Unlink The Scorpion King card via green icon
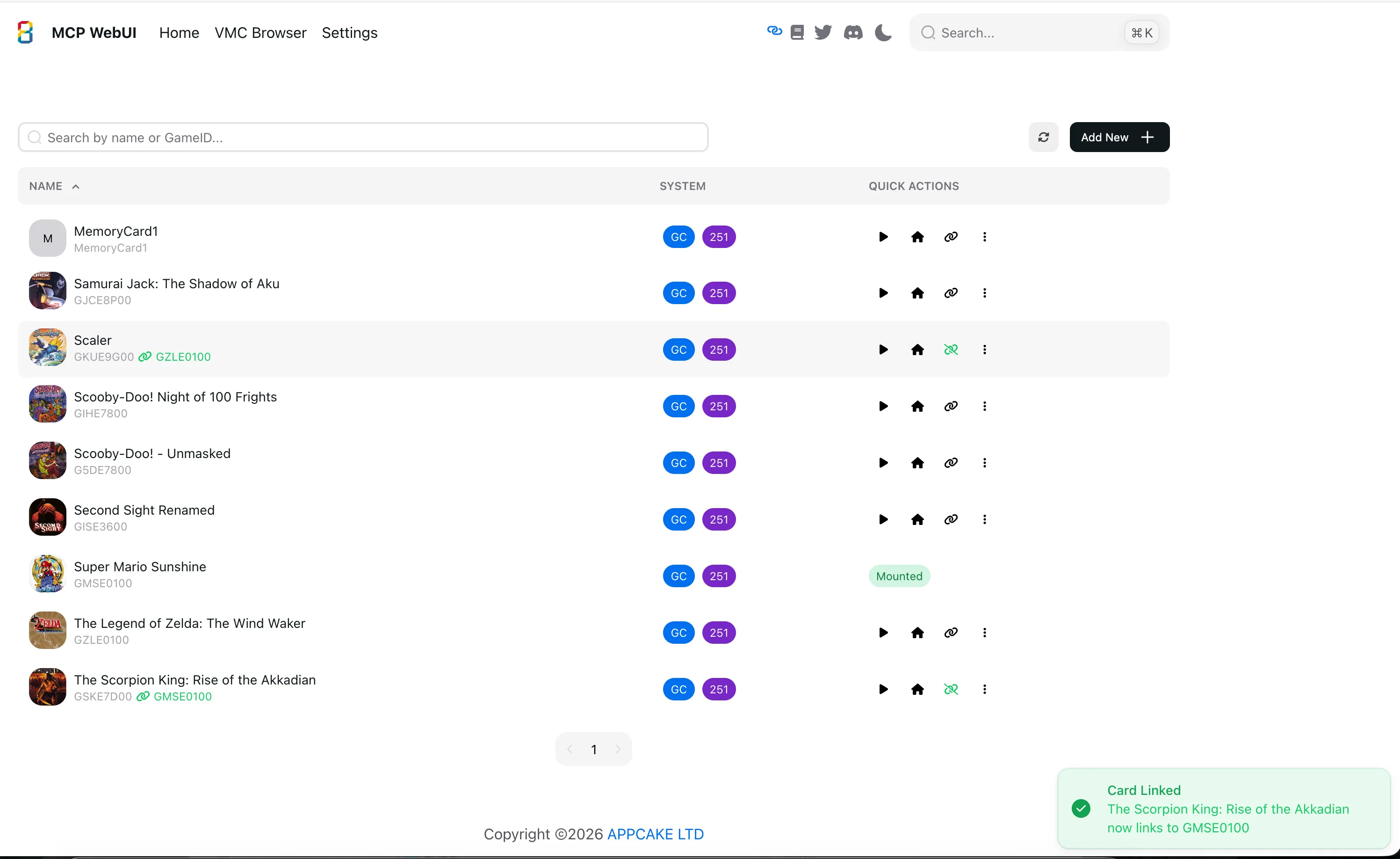The image size is (1400, 859). [951, 689]
